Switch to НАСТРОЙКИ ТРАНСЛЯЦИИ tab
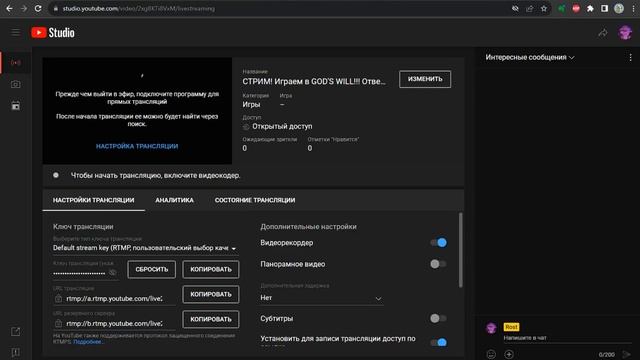This screenshot has height=360, width=640. (x=93, y=200)
